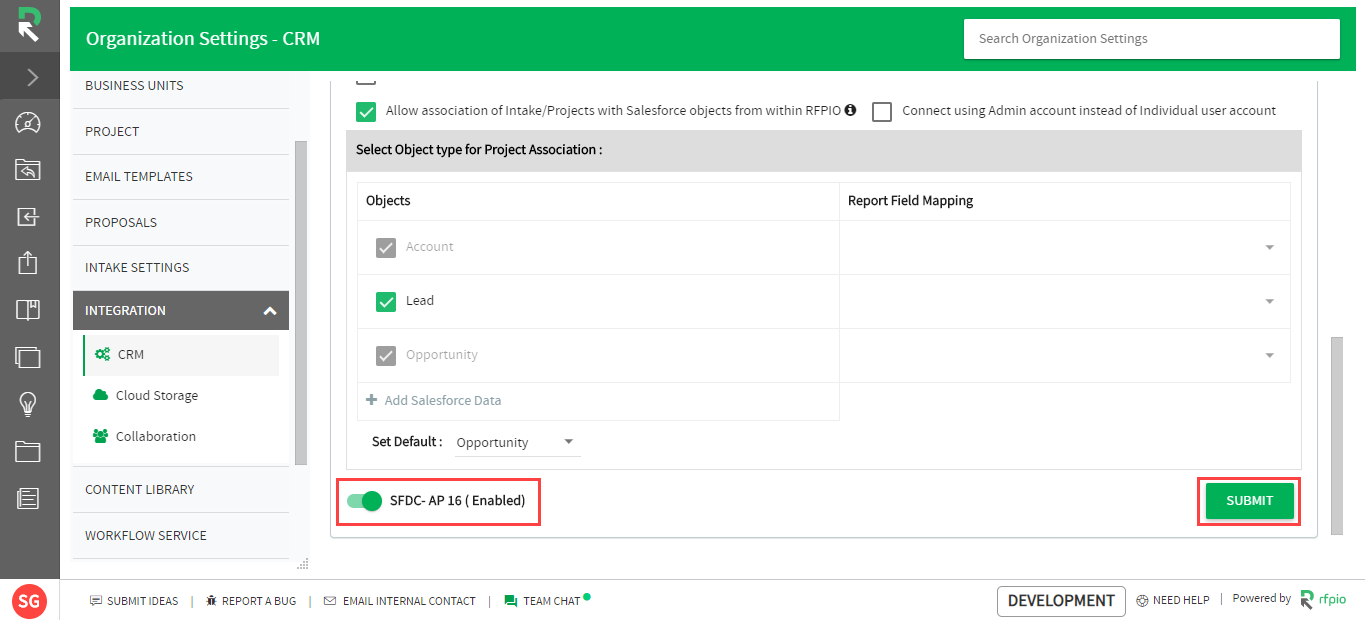
Task: Click the document lines icon in sidebar
Action: 28,498
